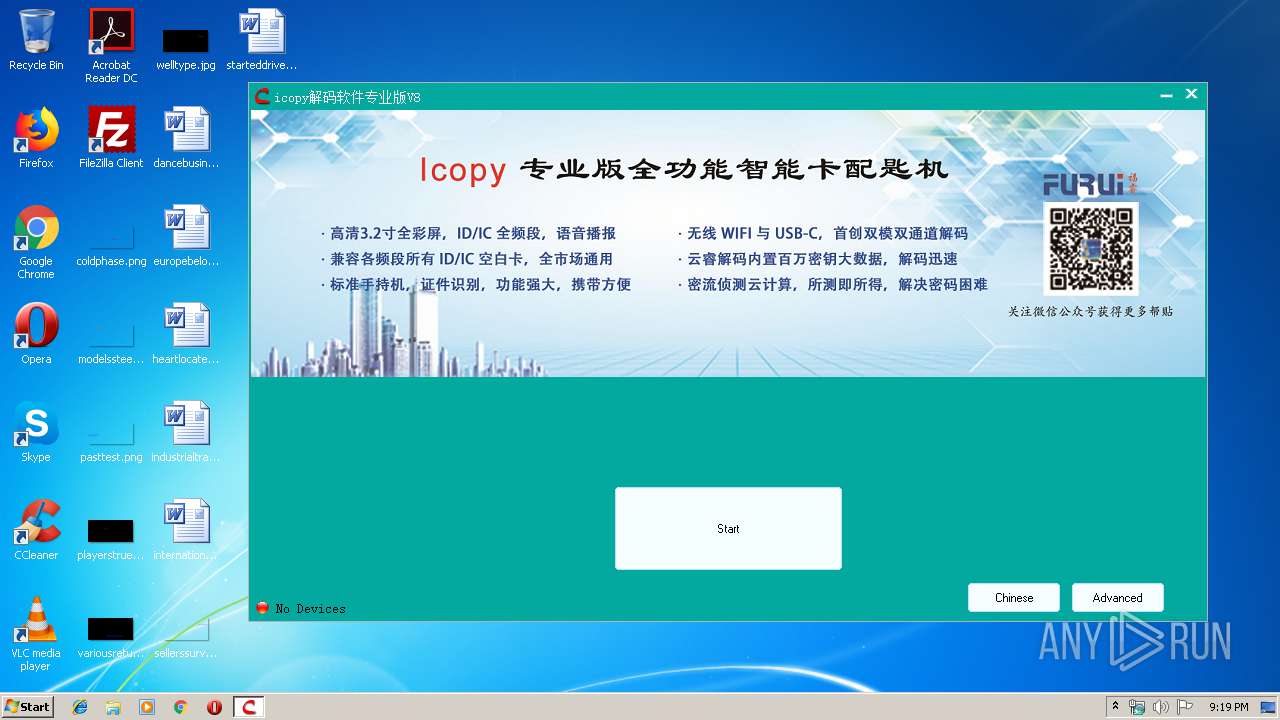Click the 9:19 PM taskbar clock
The width and height of the screenshot is (1280, 720).
[x=1228, y=707]
